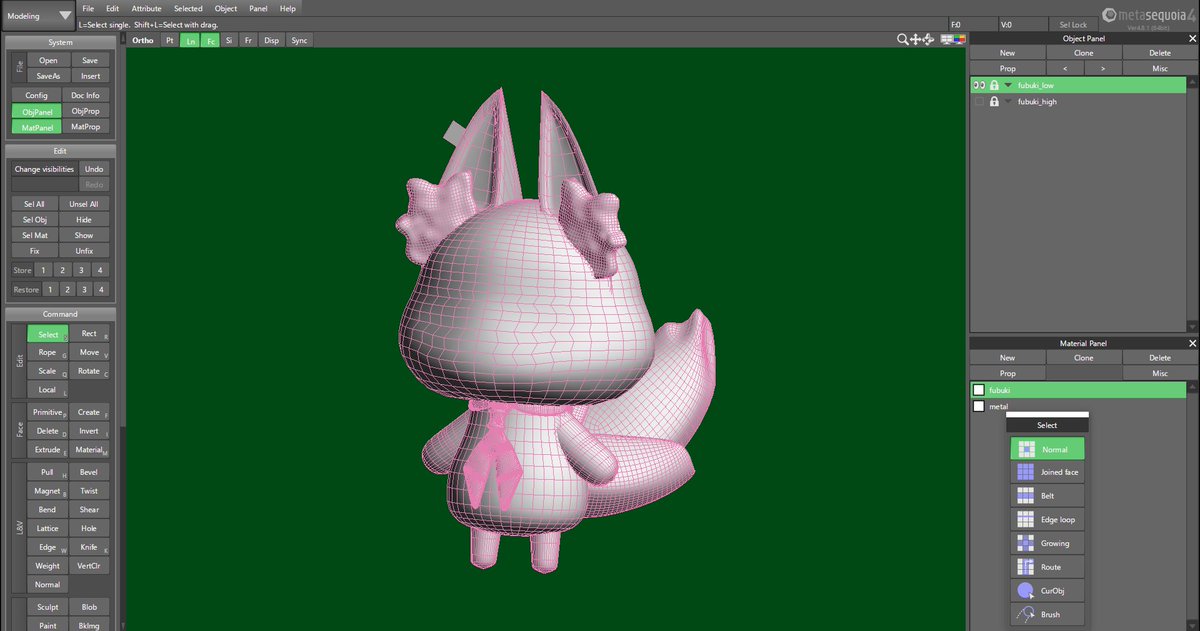Choose Joined face selection mode
The image size is (1200, 631).
1047,472
